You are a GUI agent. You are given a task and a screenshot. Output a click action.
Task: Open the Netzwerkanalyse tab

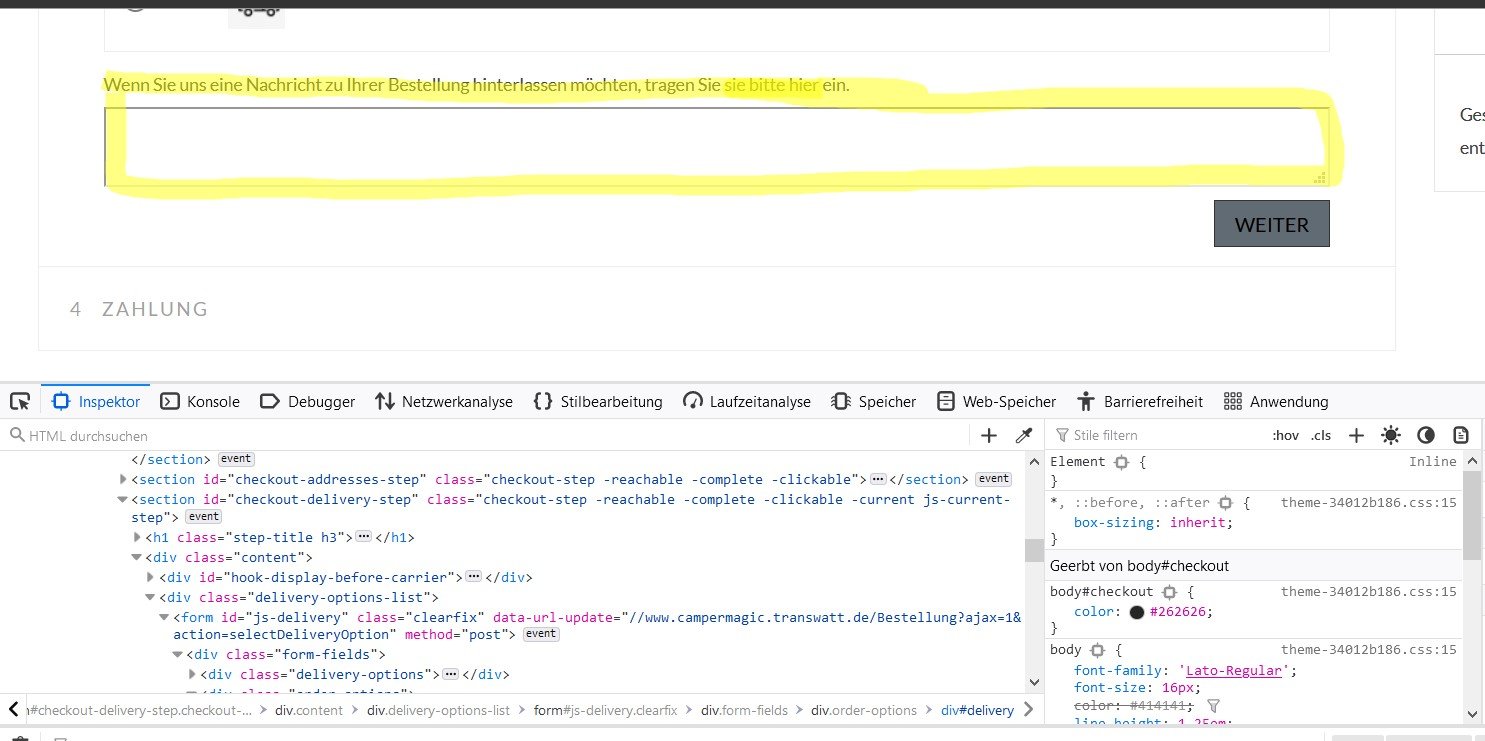(x=444, y=402)
